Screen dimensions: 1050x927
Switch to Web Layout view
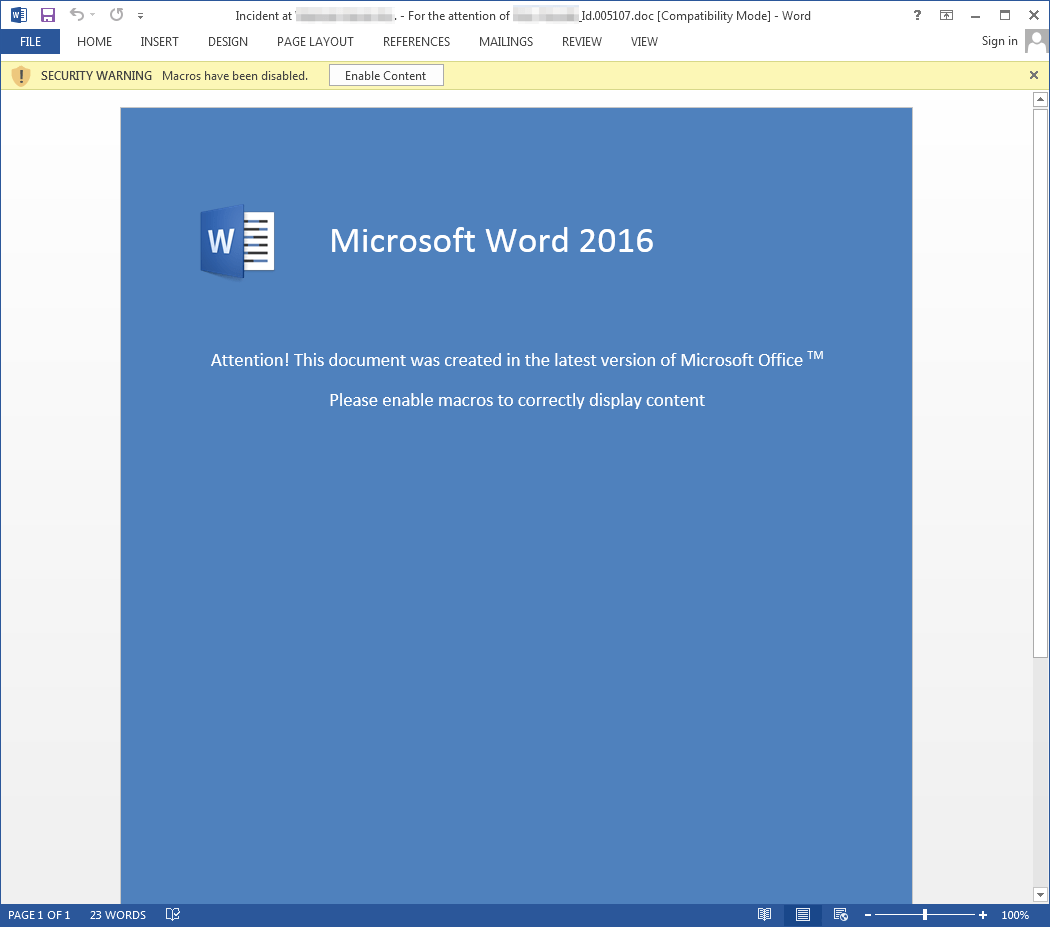pos(840,914)
